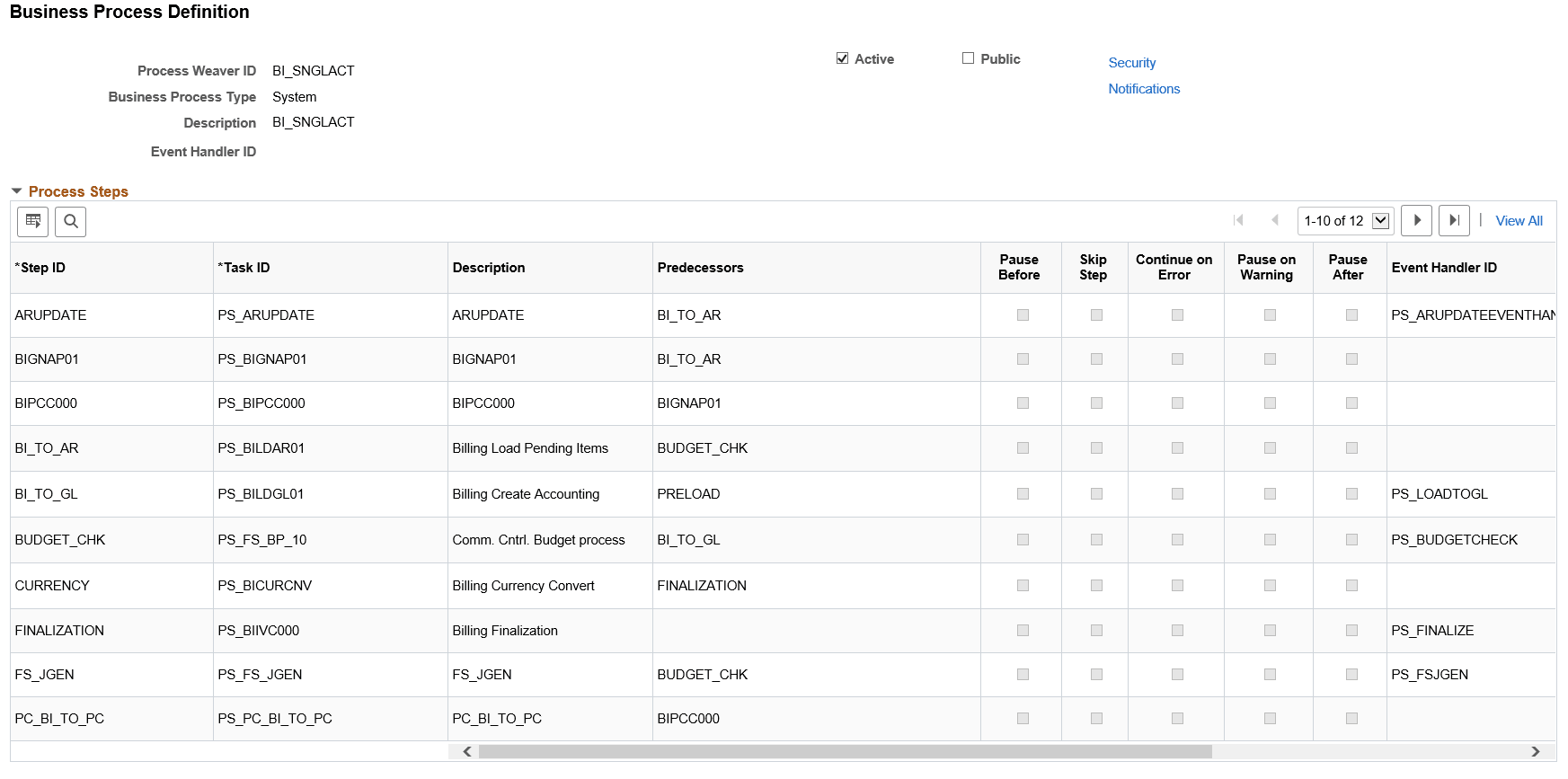
Task: Open the Notifications link
Action: click(1144, 89)
